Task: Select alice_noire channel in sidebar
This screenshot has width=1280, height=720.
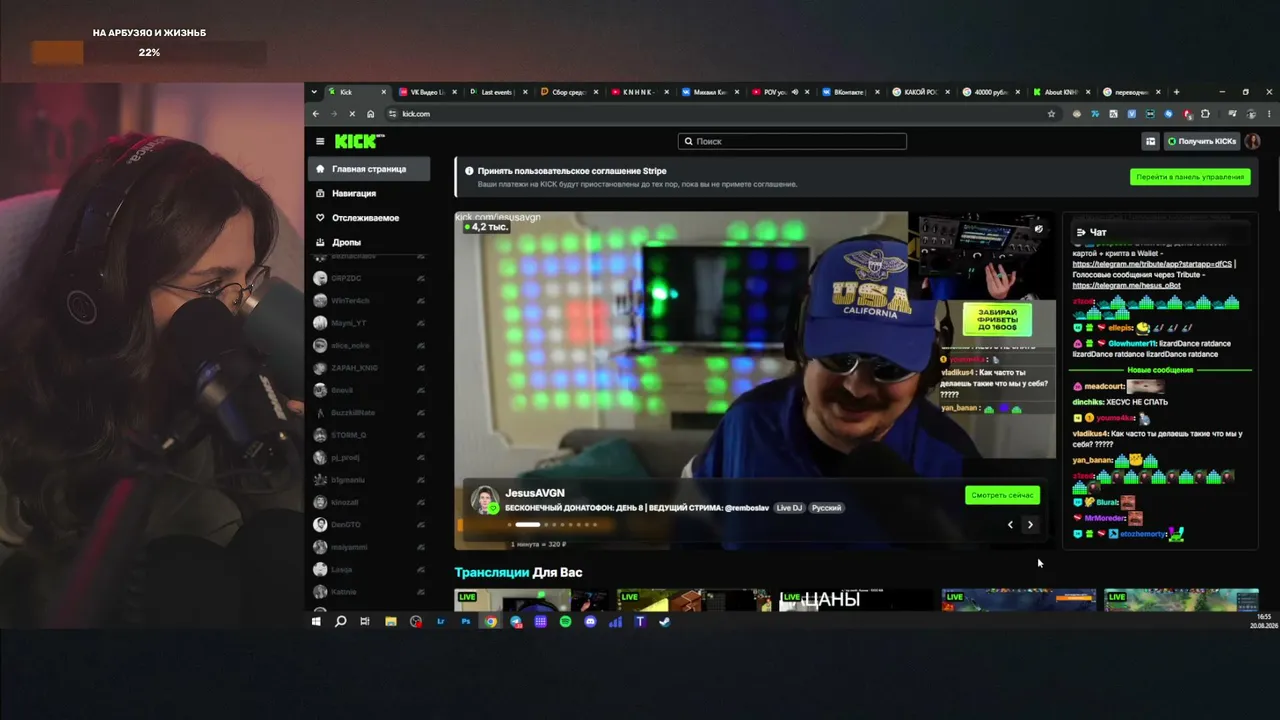Action: click(369, 345)
